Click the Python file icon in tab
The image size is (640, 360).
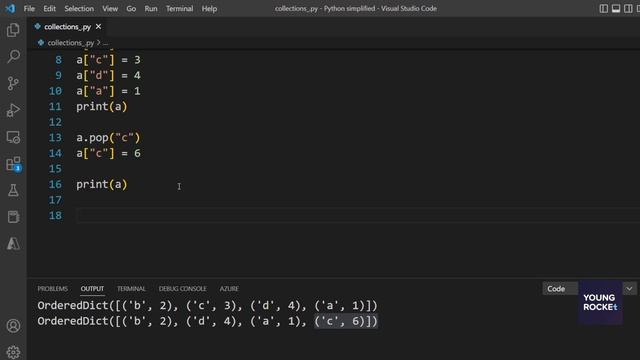coord(38,27)
